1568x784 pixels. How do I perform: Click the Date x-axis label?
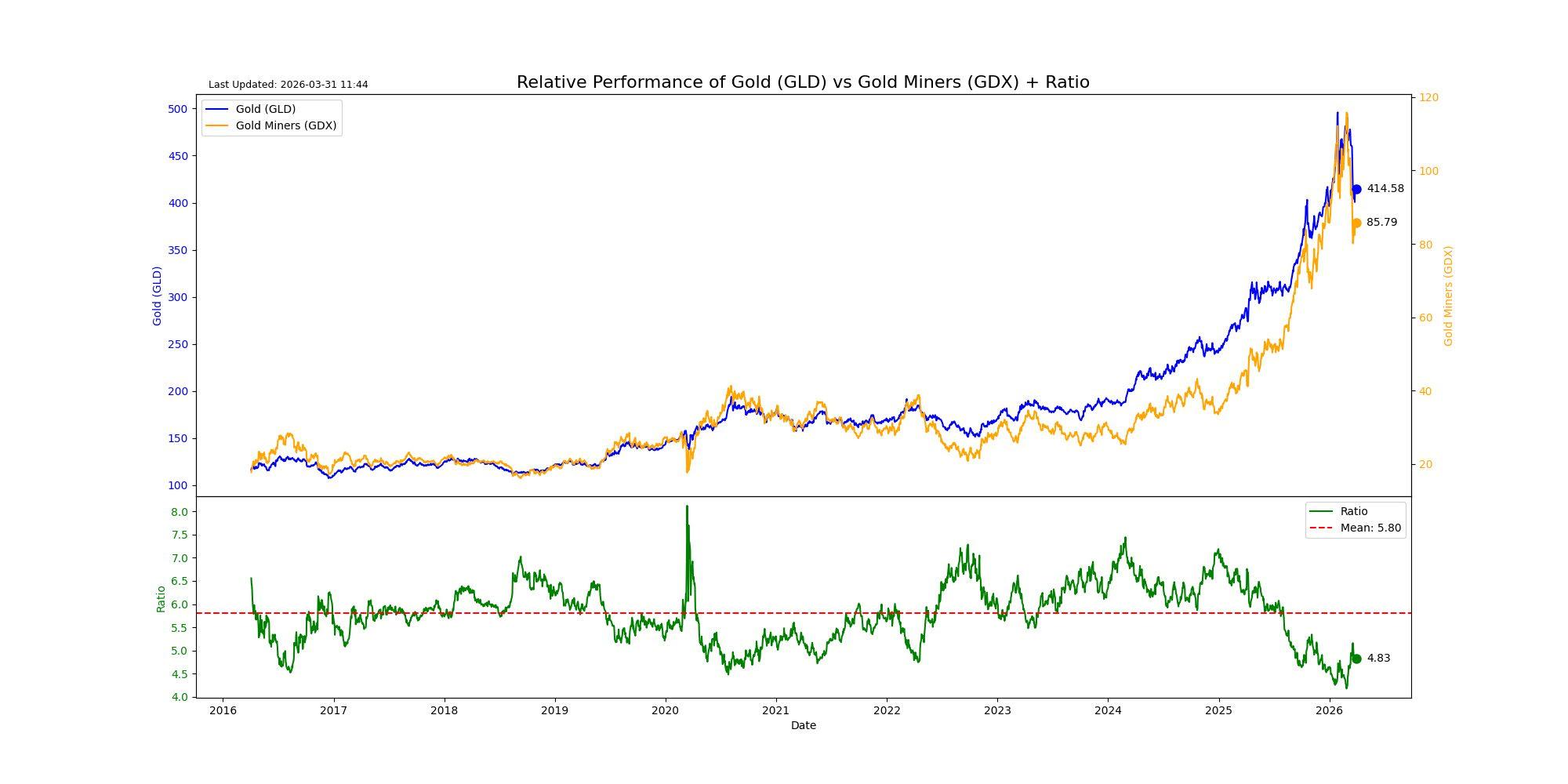point(803,725)
